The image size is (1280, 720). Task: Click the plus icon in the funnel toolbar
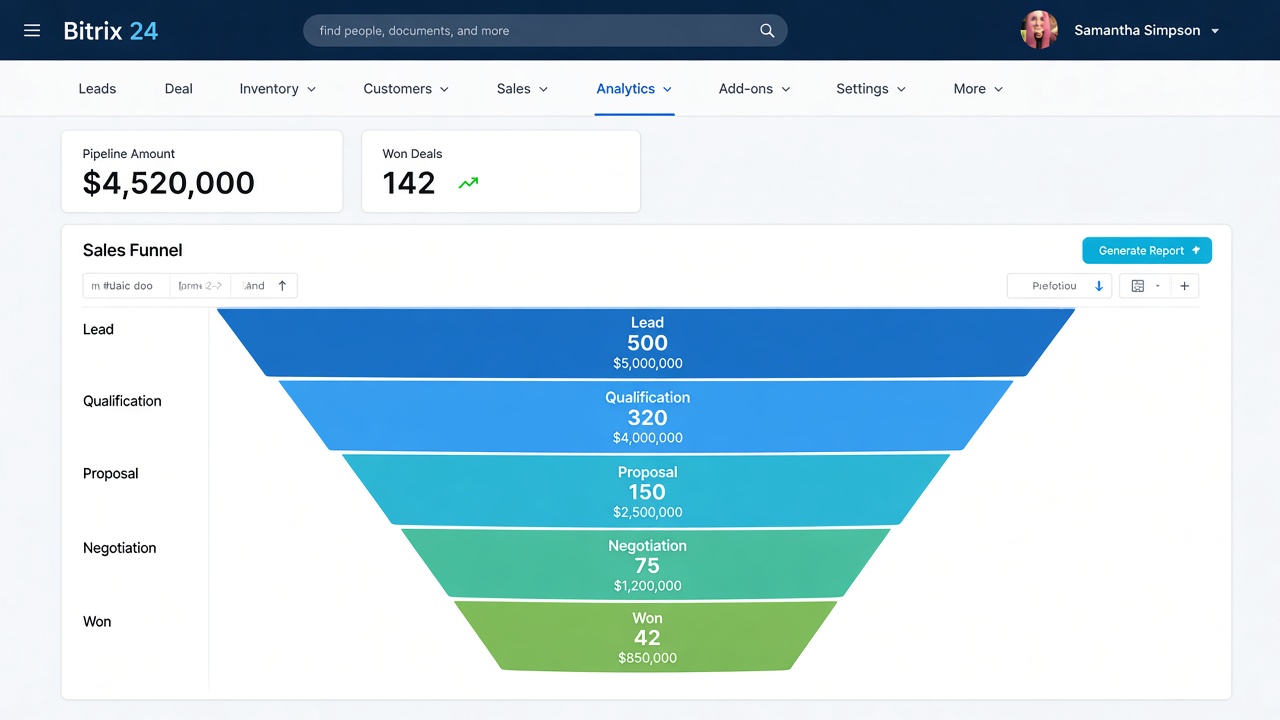point(1184,286)
